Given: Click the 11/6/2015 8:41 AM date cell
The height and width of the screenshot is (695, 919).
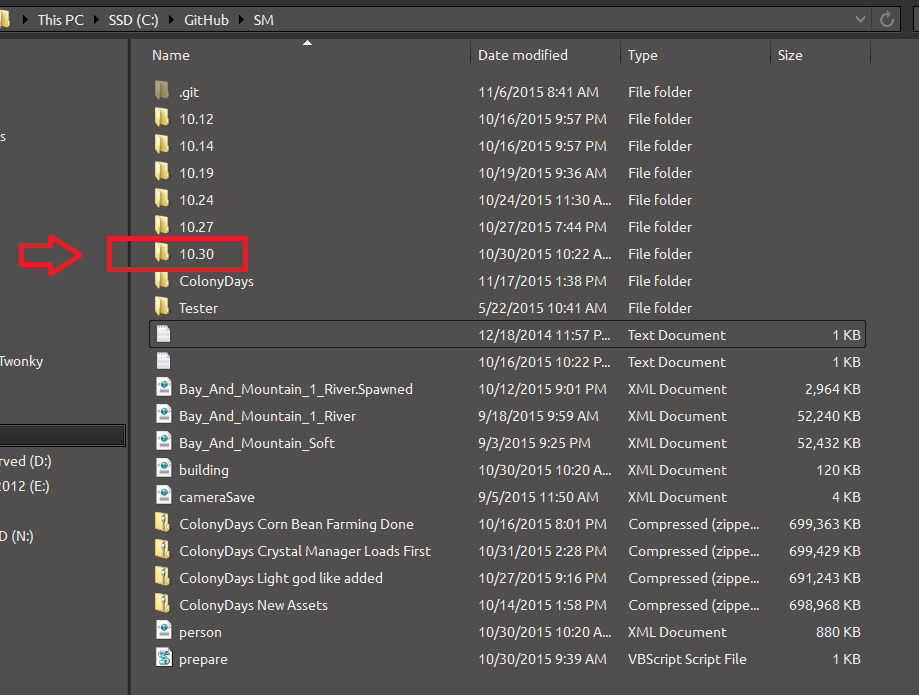Looking at the screenshot, I should point(538,92).
